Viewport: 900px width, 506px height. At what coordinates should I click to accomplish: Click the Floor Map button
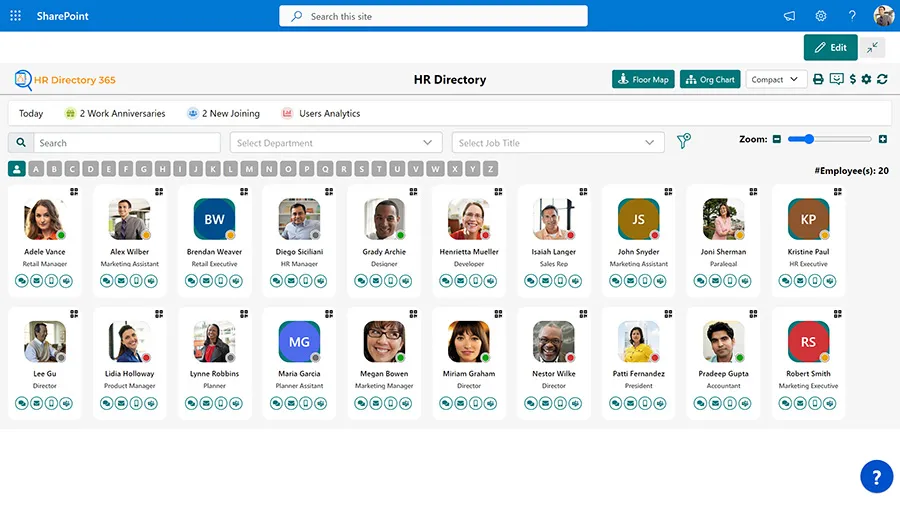tap(643, 79)
